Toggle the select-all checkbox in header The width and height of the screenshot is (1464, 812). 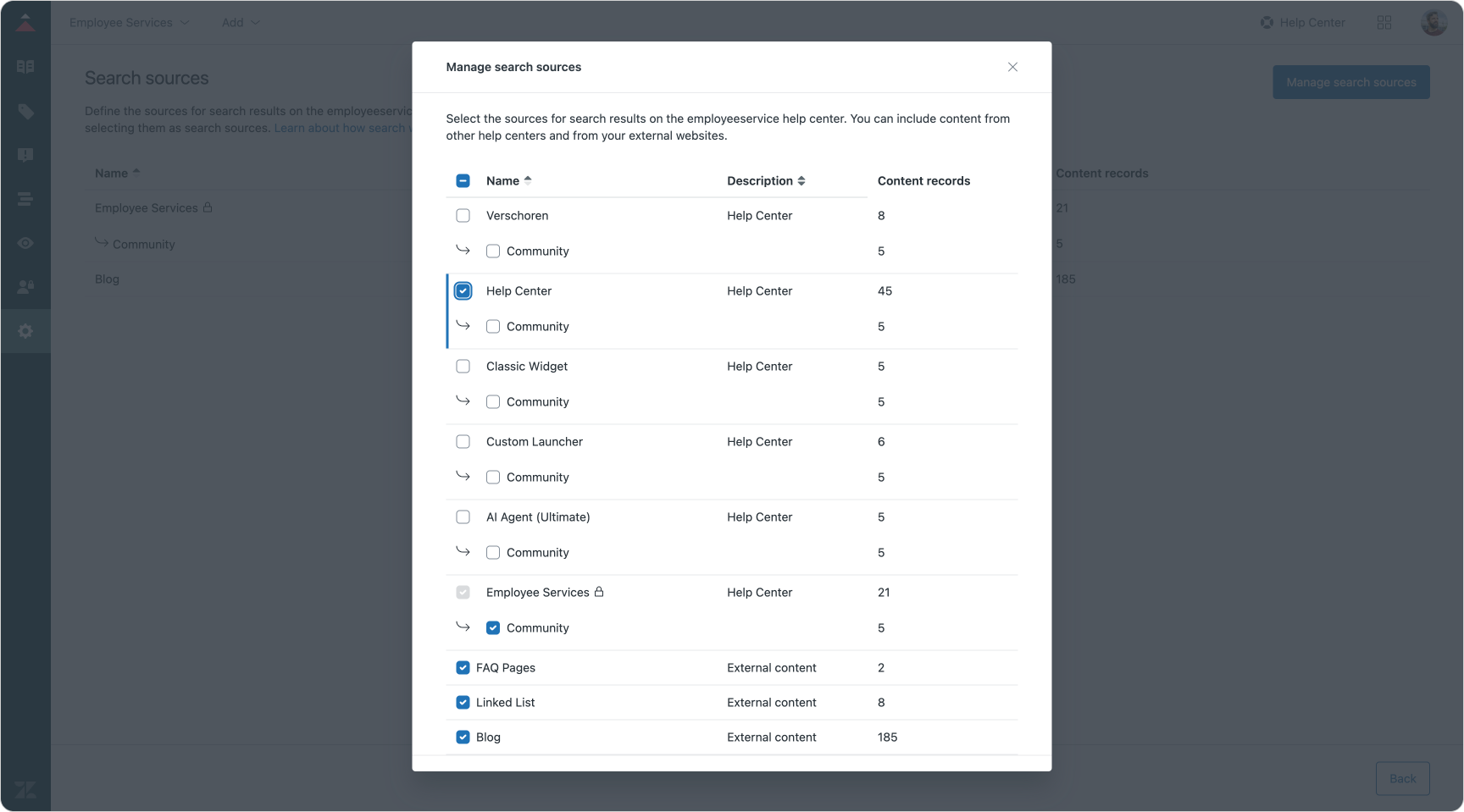(x=463, y=181)
